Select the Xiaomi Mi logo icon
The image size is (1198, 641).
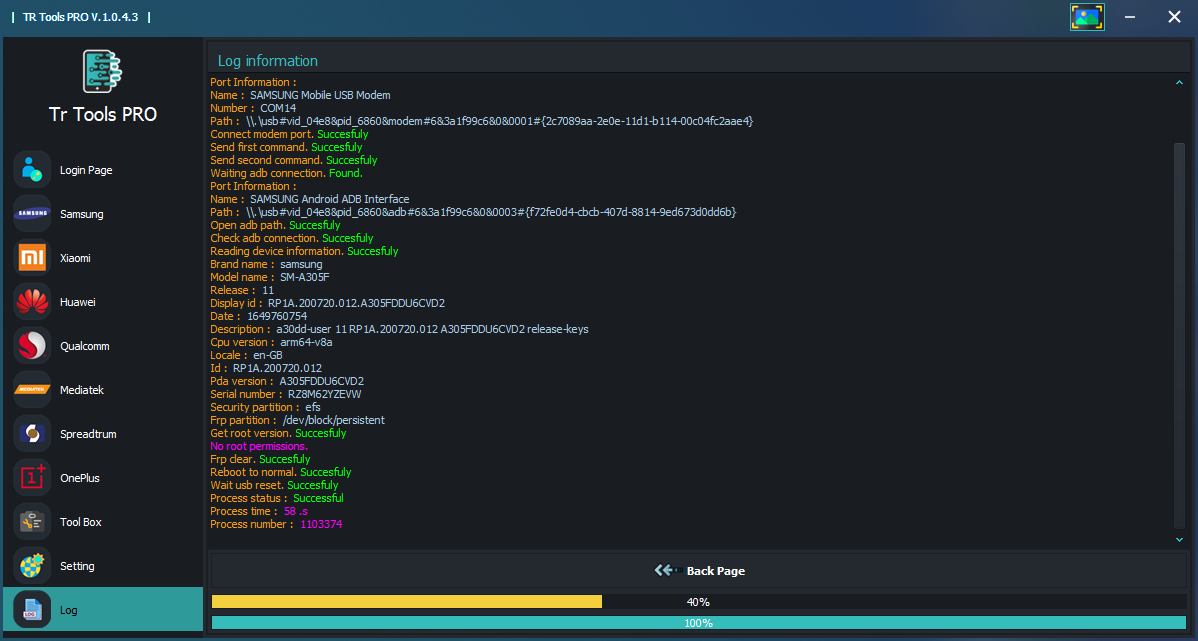point(32,258)
